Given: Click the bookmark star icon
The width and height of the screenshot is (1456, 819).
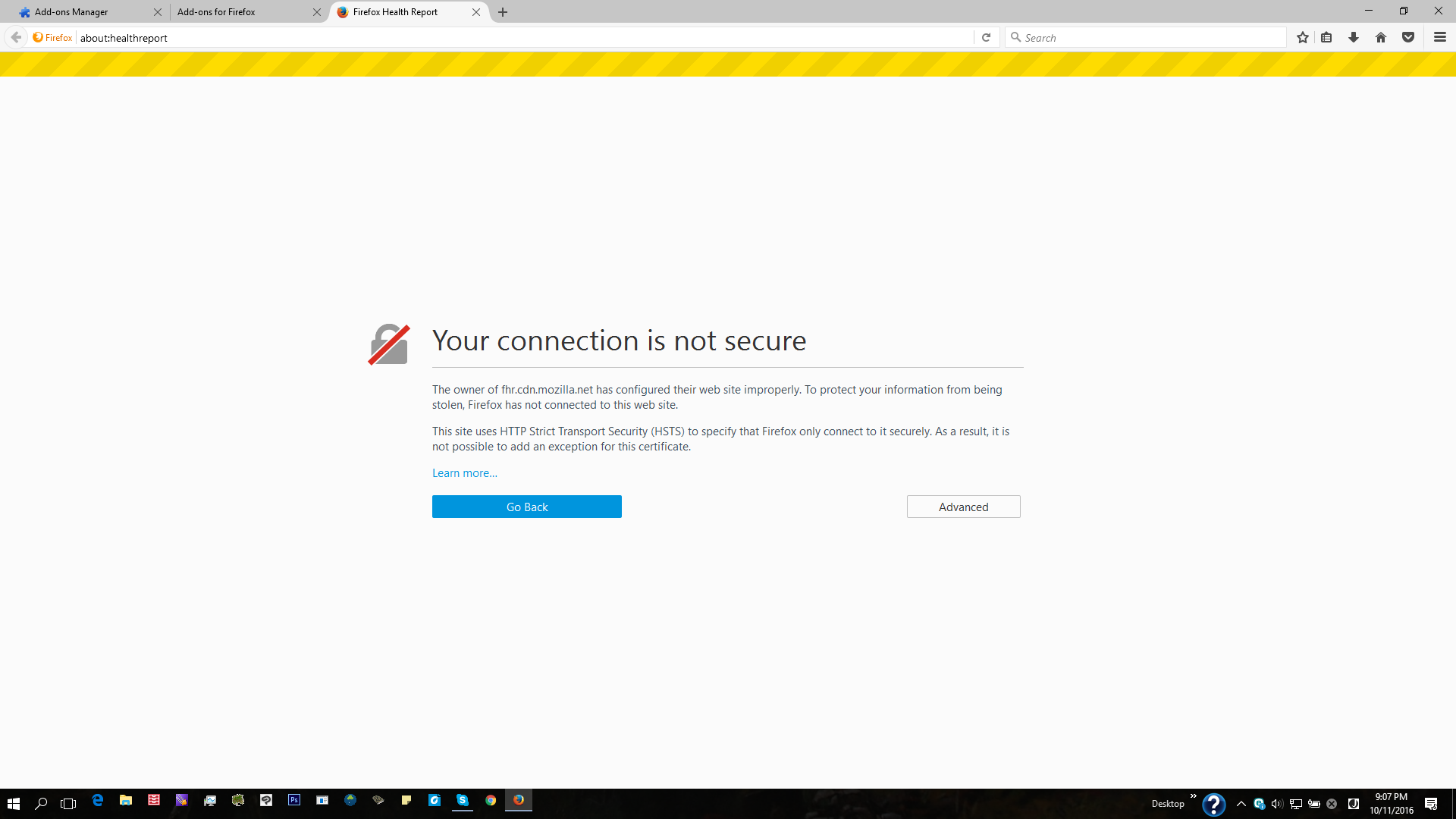Looking at the screenshot, I should click(1303, 37).
